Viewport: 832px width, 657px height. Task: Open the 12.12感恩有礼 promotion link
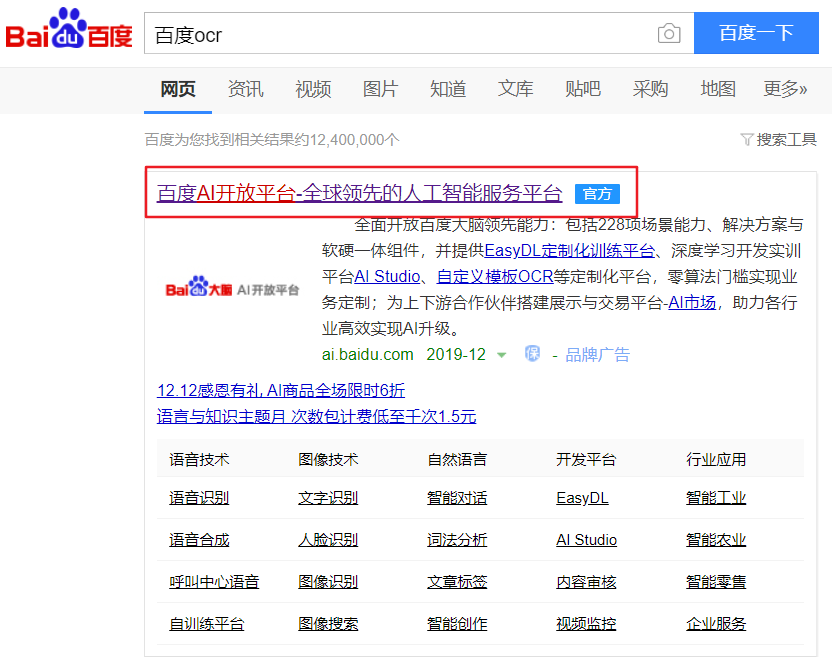281,391
